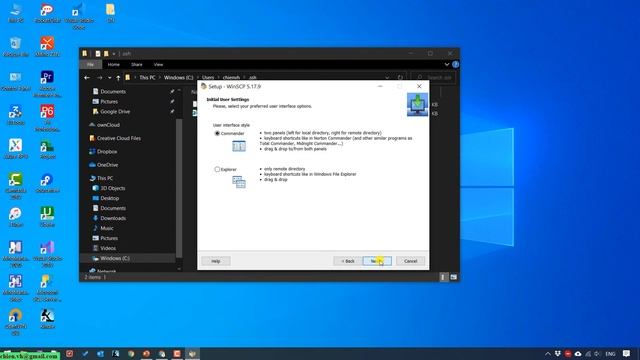This screenshot has height=360, width=640.
Task: Go Back in the WinSCP setup wizard
Action: click(x=348, y=261)
